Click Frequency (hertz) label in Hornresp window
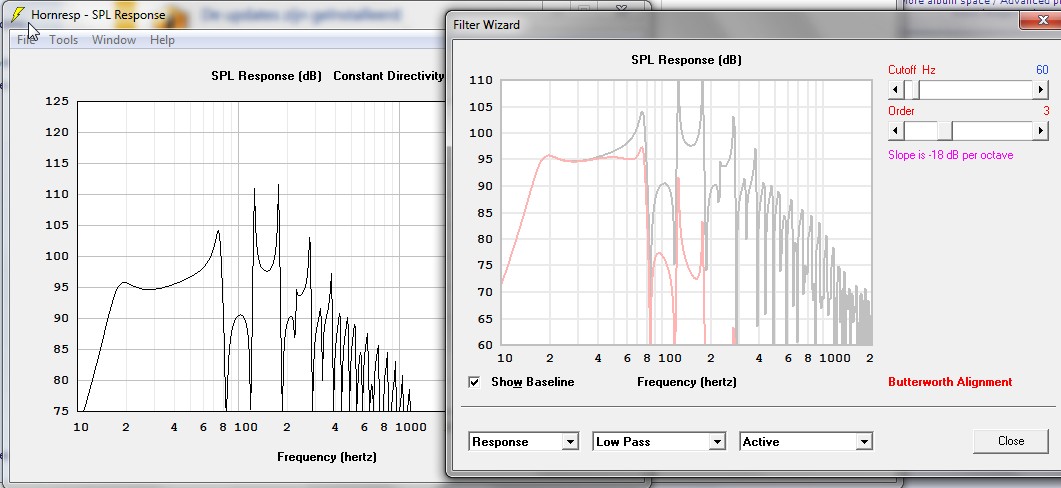This screenshot has width=1061, height=488. click(327, 457)
